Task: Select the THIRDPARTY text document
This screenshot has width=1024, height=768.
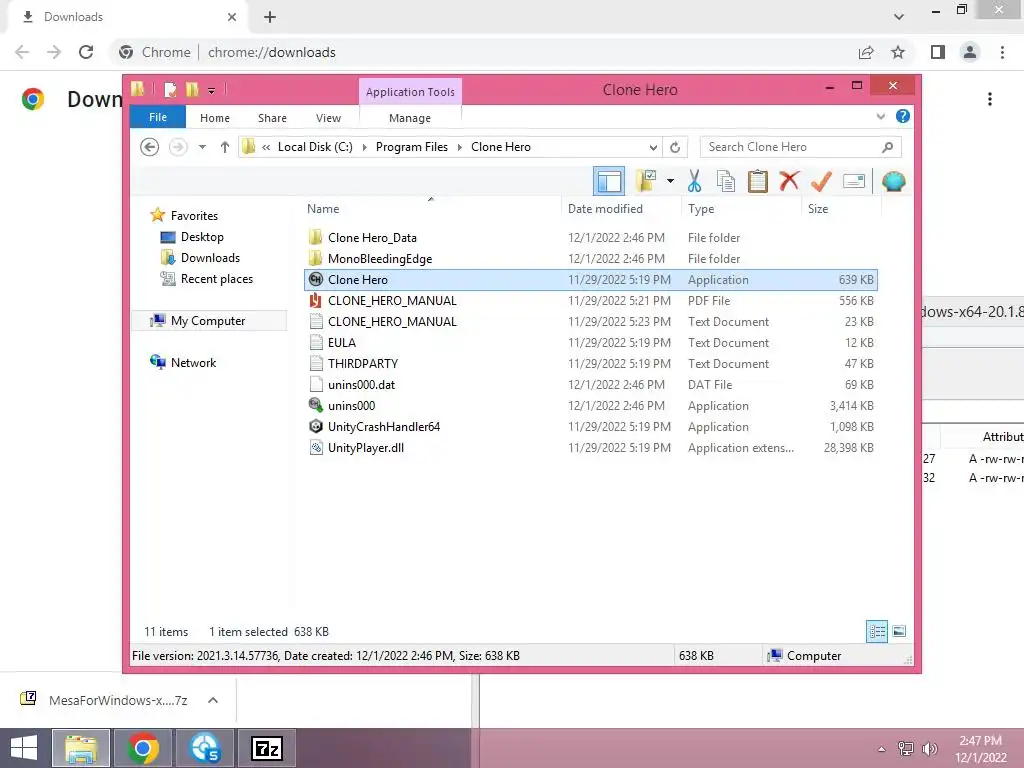Action: pos(591,363)
